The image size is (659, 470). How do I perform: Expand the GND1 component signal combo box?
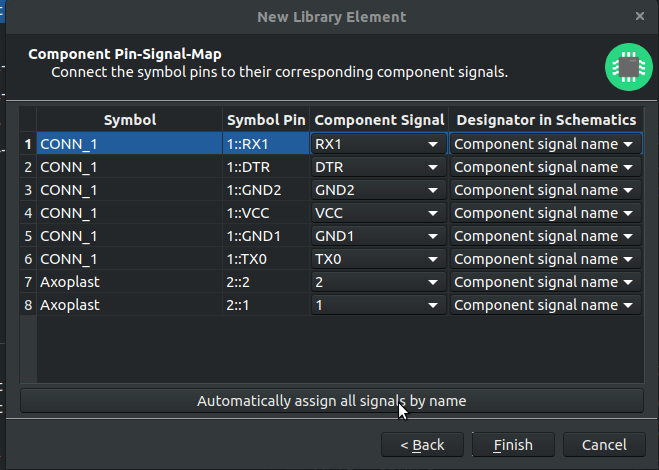[378, 236]
